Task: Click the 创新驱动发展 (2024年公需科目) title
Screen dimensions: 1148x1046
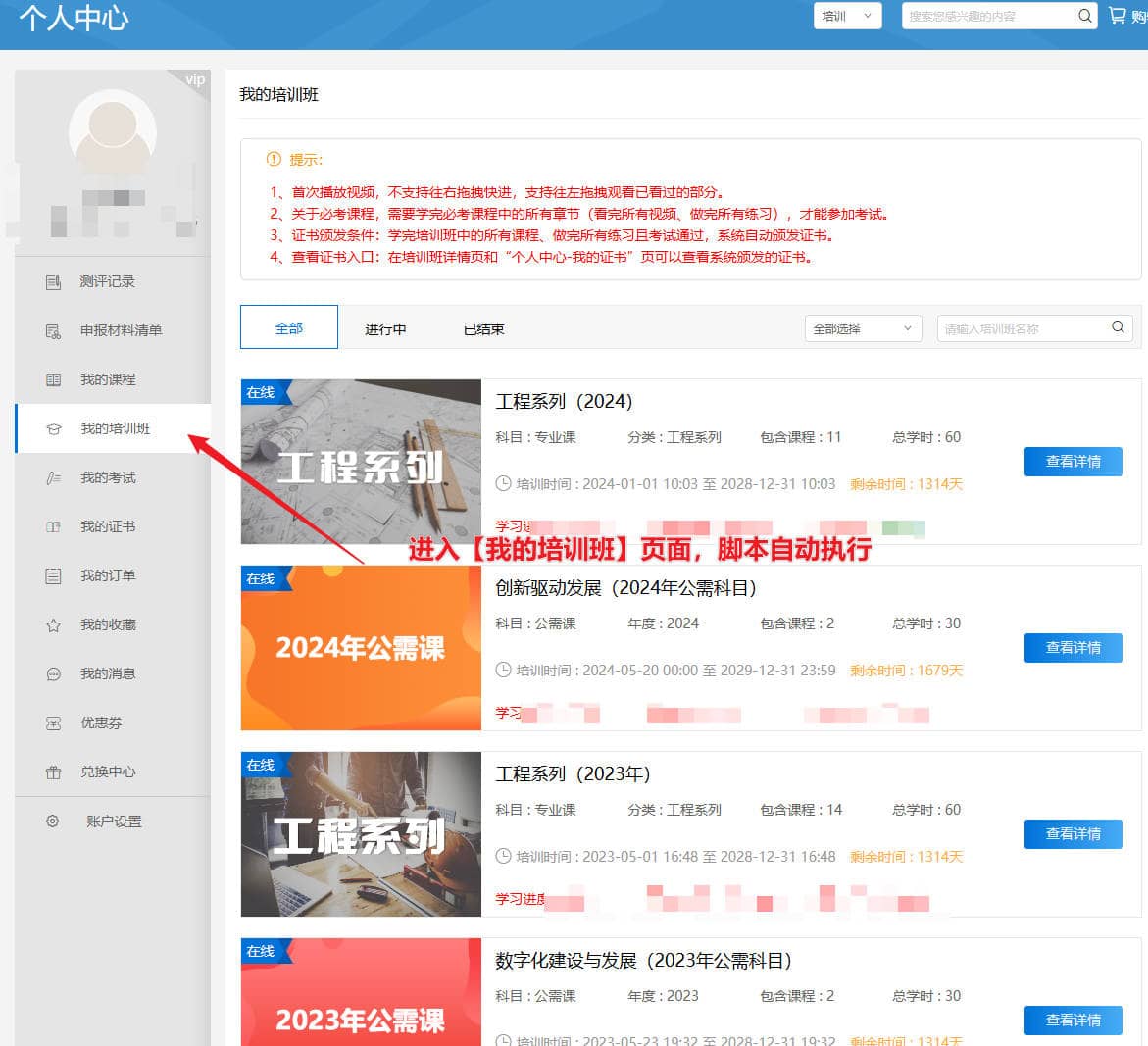Action: 625,588
